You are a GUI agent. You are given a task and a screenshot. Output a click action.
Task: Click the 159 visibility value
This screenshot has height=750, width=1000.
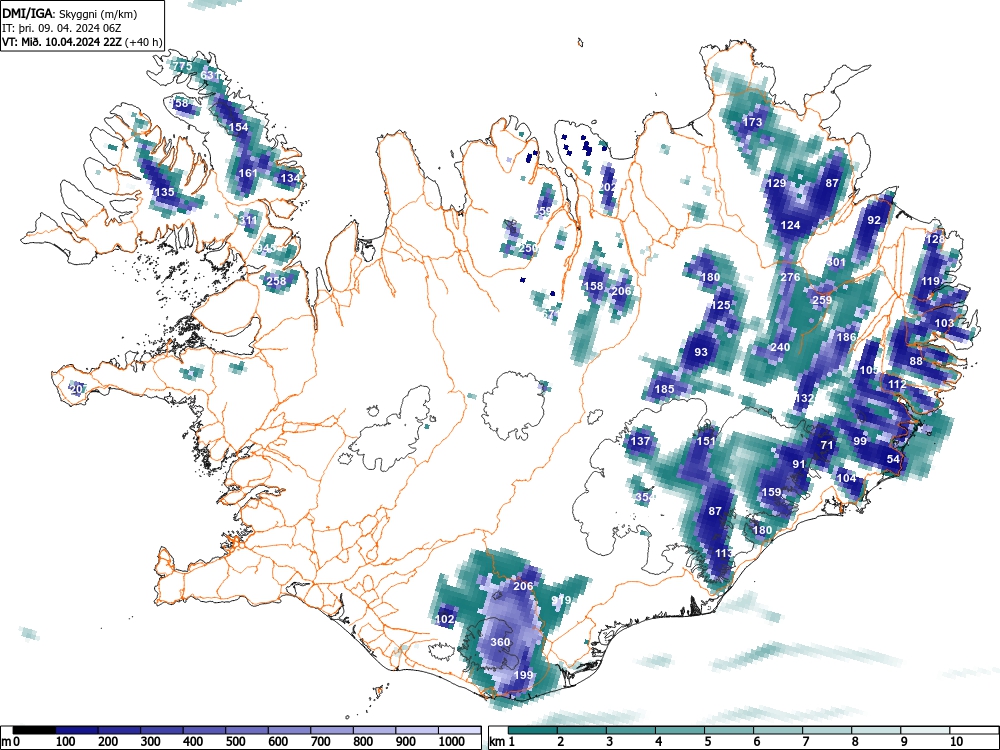coord(772,492)
